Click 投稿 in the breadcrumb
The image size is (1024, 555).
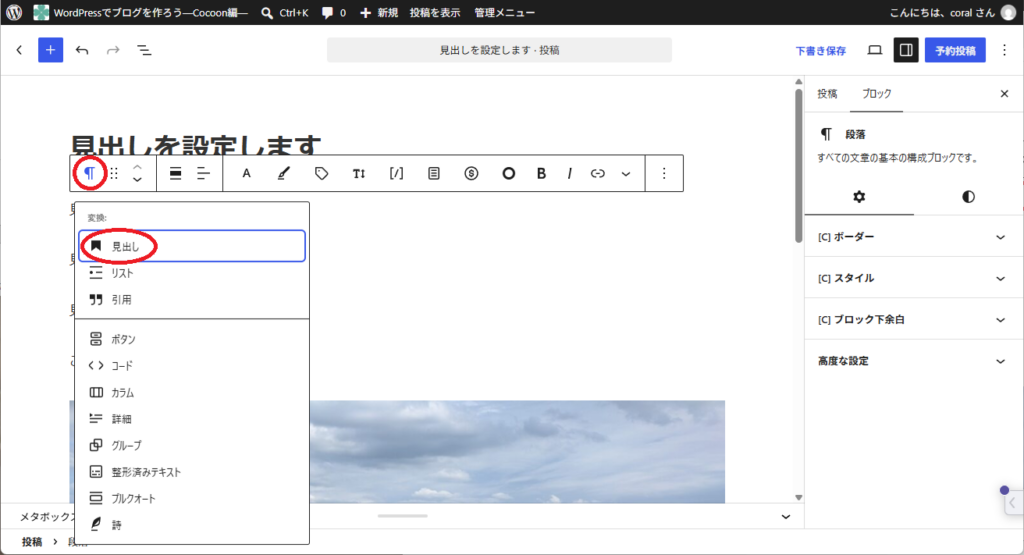point(31,541)
